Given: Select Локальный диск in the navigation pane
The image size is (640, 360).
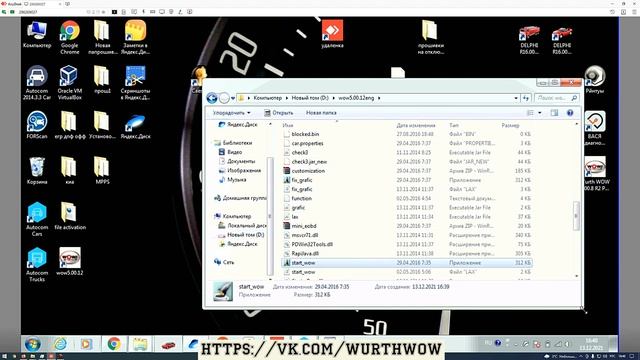Looking at the screenshot, I should pyautogui.click(x=242, y=225).
